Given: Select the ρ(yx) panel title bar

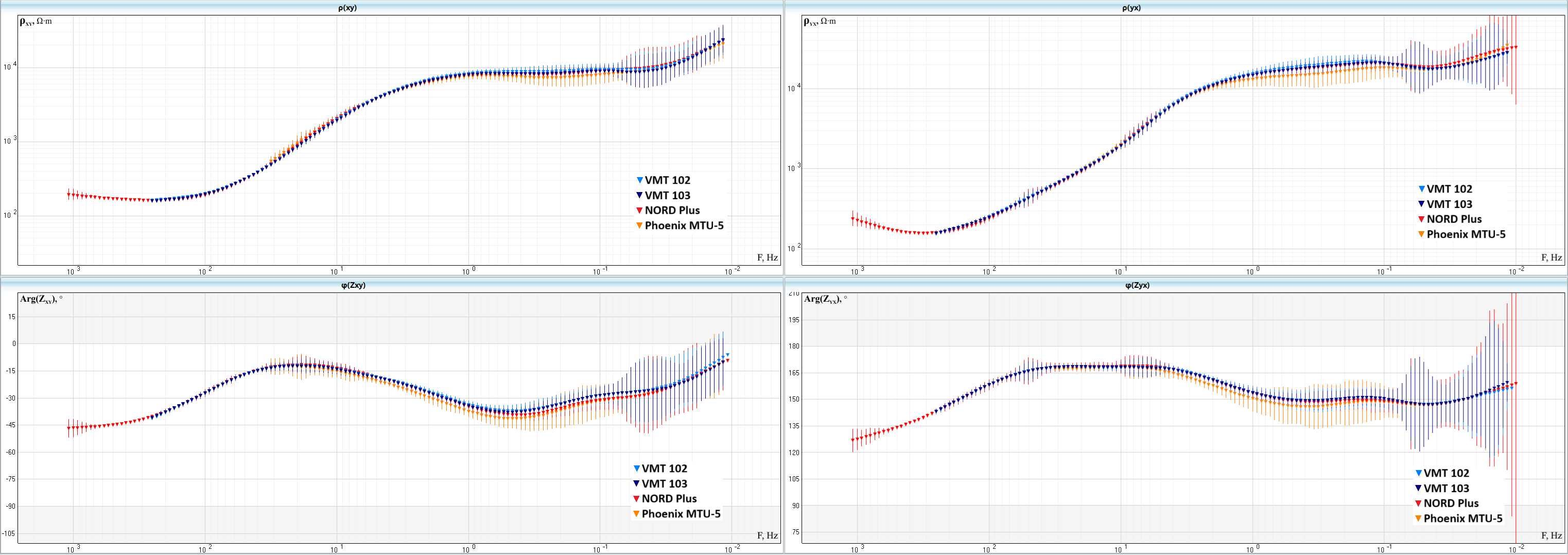Looking at the screenshot, I should click(x=1131, y=8).
